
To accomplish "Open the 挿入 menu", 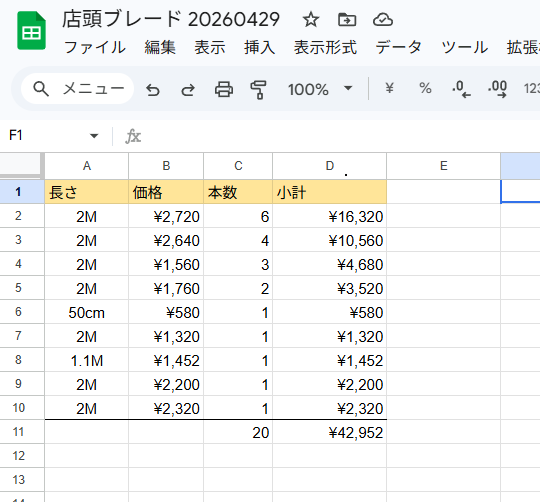I will [x=260, y=48].
